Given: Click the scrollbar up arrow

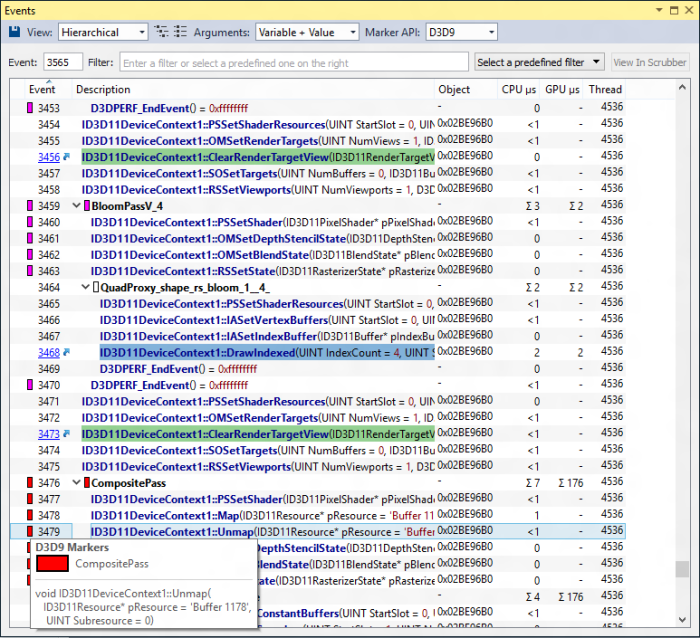Looking at the screenshot, I should (682, 88).
